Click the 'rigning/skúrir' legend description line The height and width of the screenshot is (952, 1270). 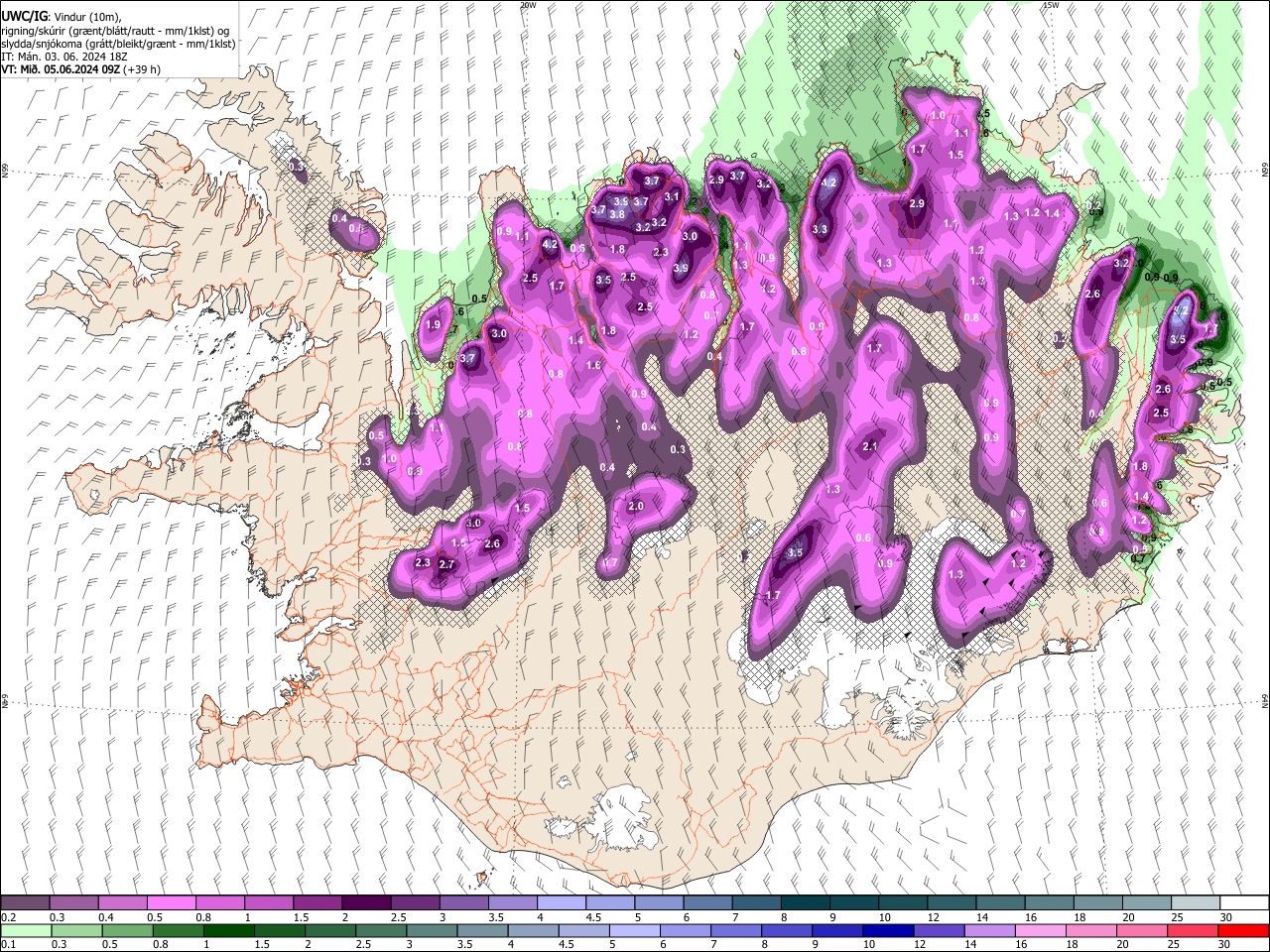(114, 31)
